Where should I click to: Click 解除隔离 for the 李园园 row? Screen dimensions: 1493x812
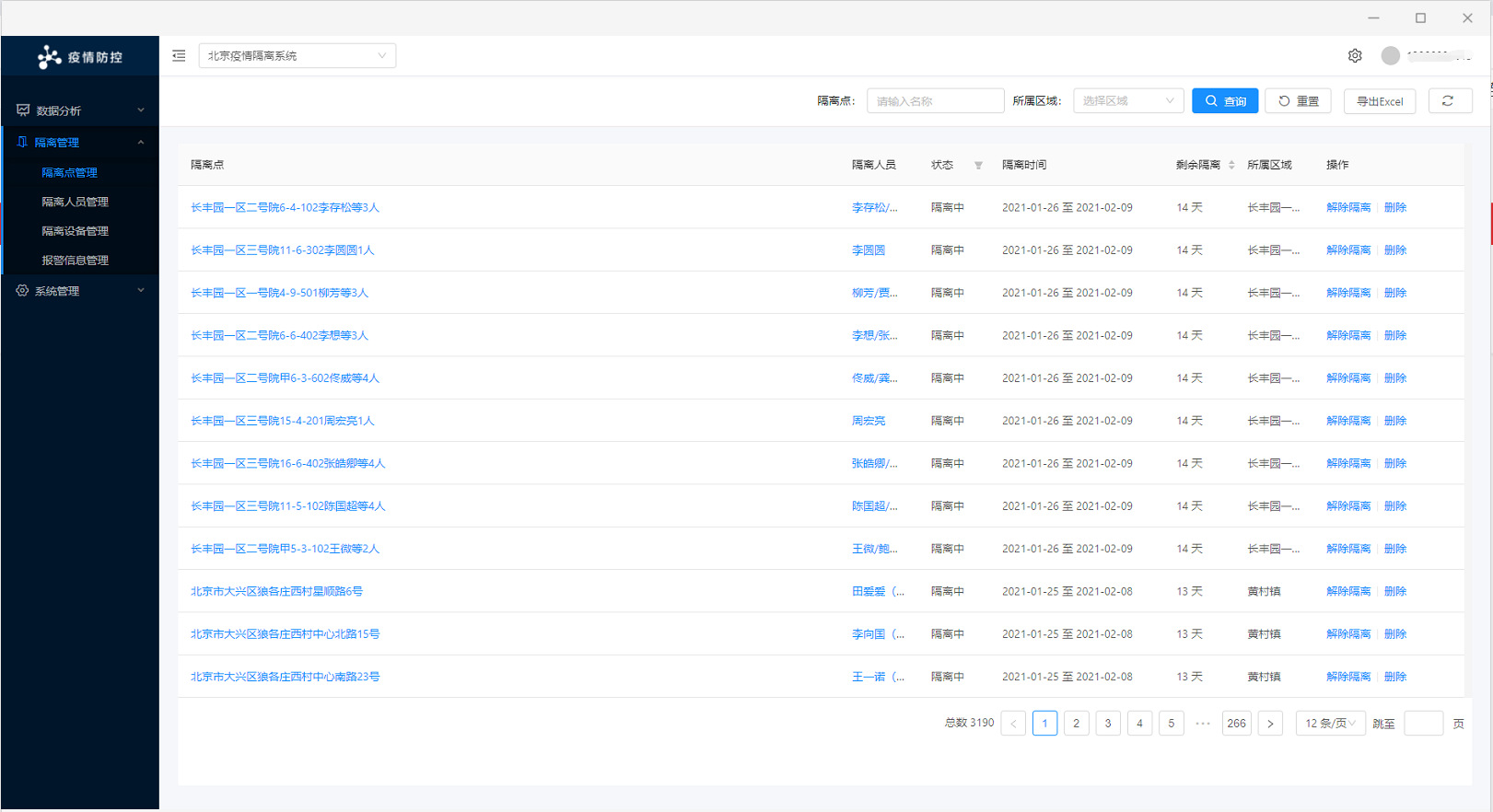1347,250
